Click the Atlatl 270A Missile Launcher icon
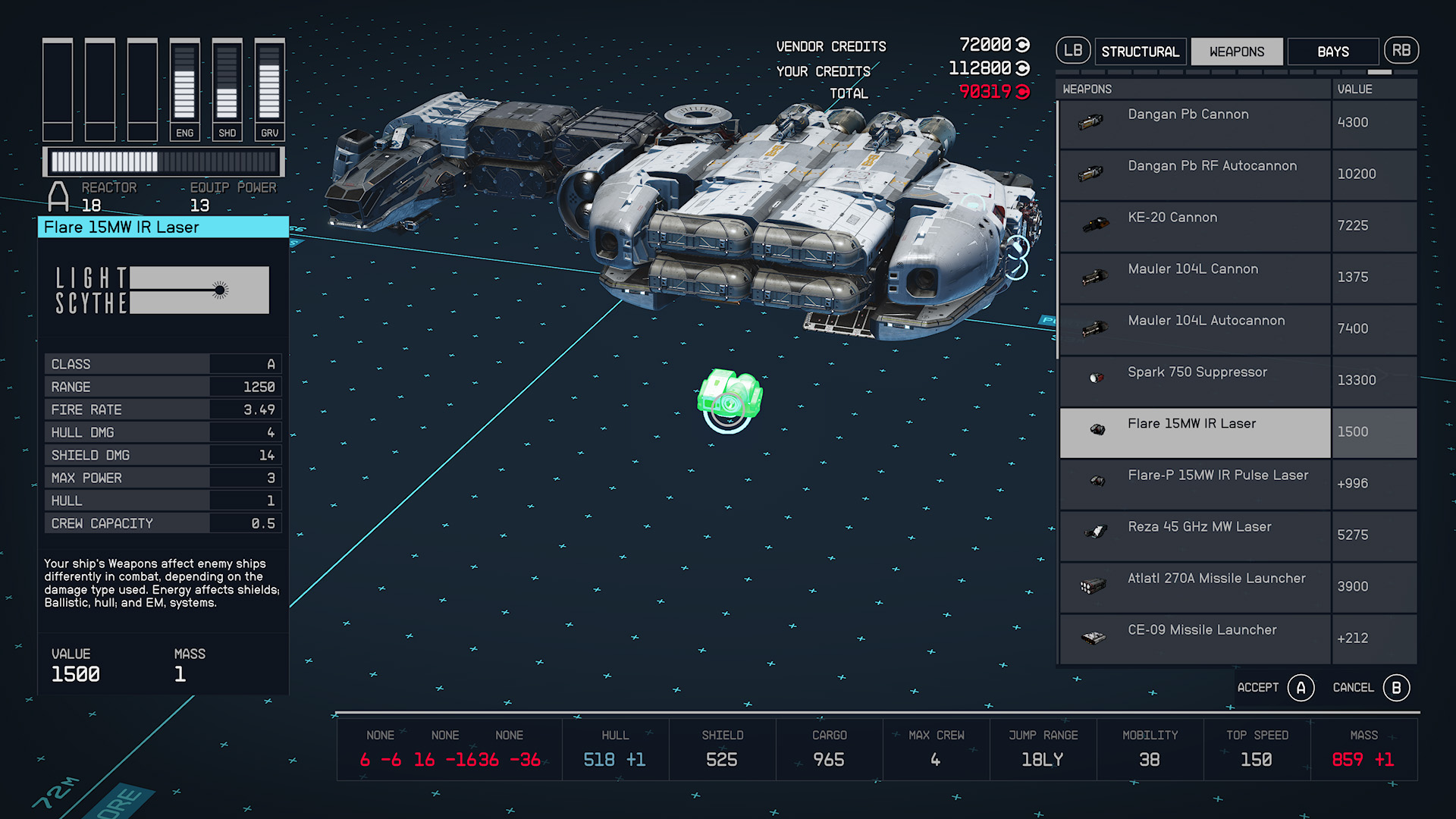Viewport: 1456px width, 819px height. [1093, 586]
